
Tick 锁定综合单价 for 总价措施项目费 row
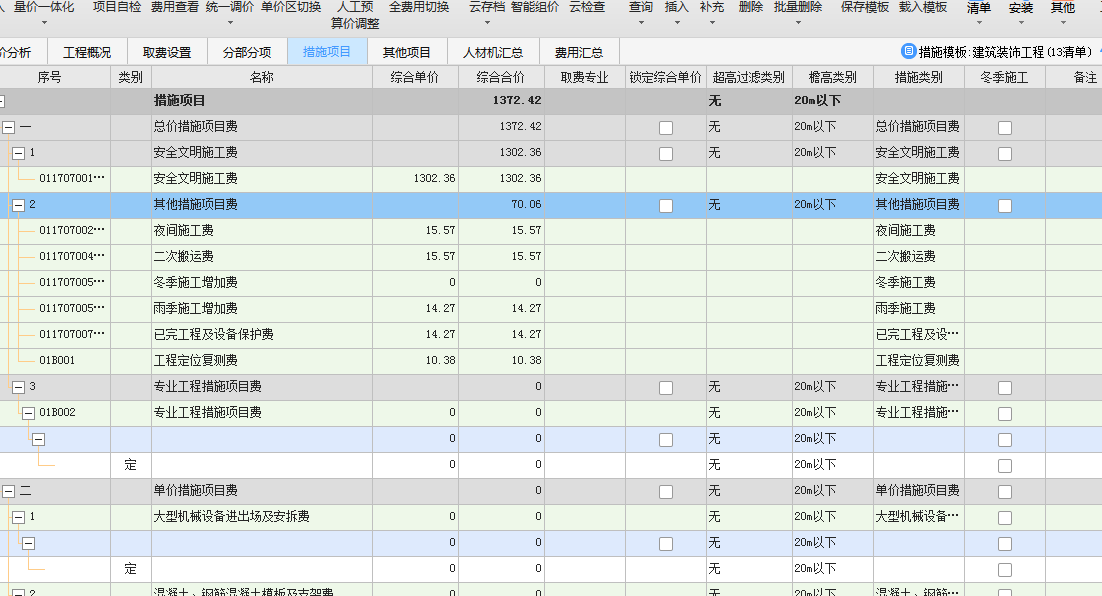(x=666, y=127)
